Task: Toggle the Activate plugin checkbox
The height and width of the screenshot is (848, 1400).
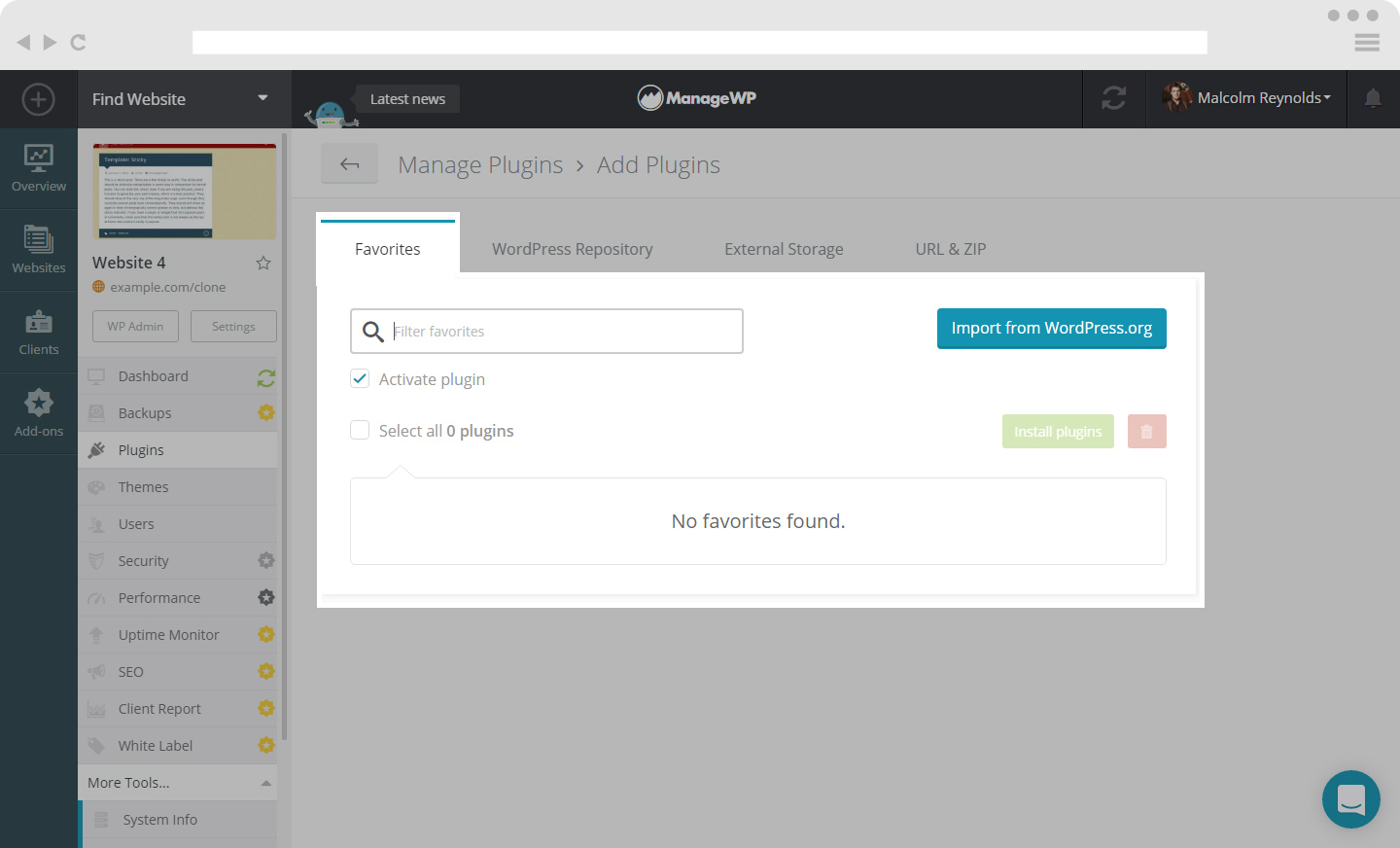Action: point(360,378)
